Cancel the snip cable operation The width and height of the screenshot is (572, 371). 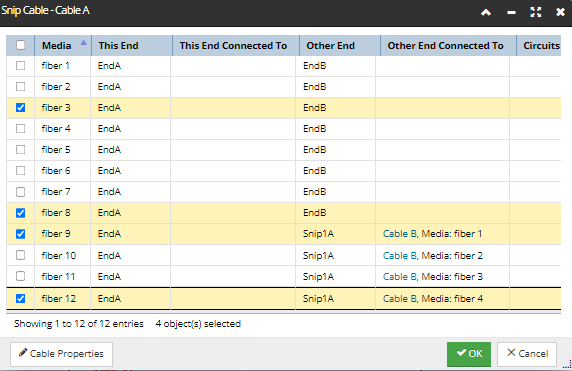[527, 354]
